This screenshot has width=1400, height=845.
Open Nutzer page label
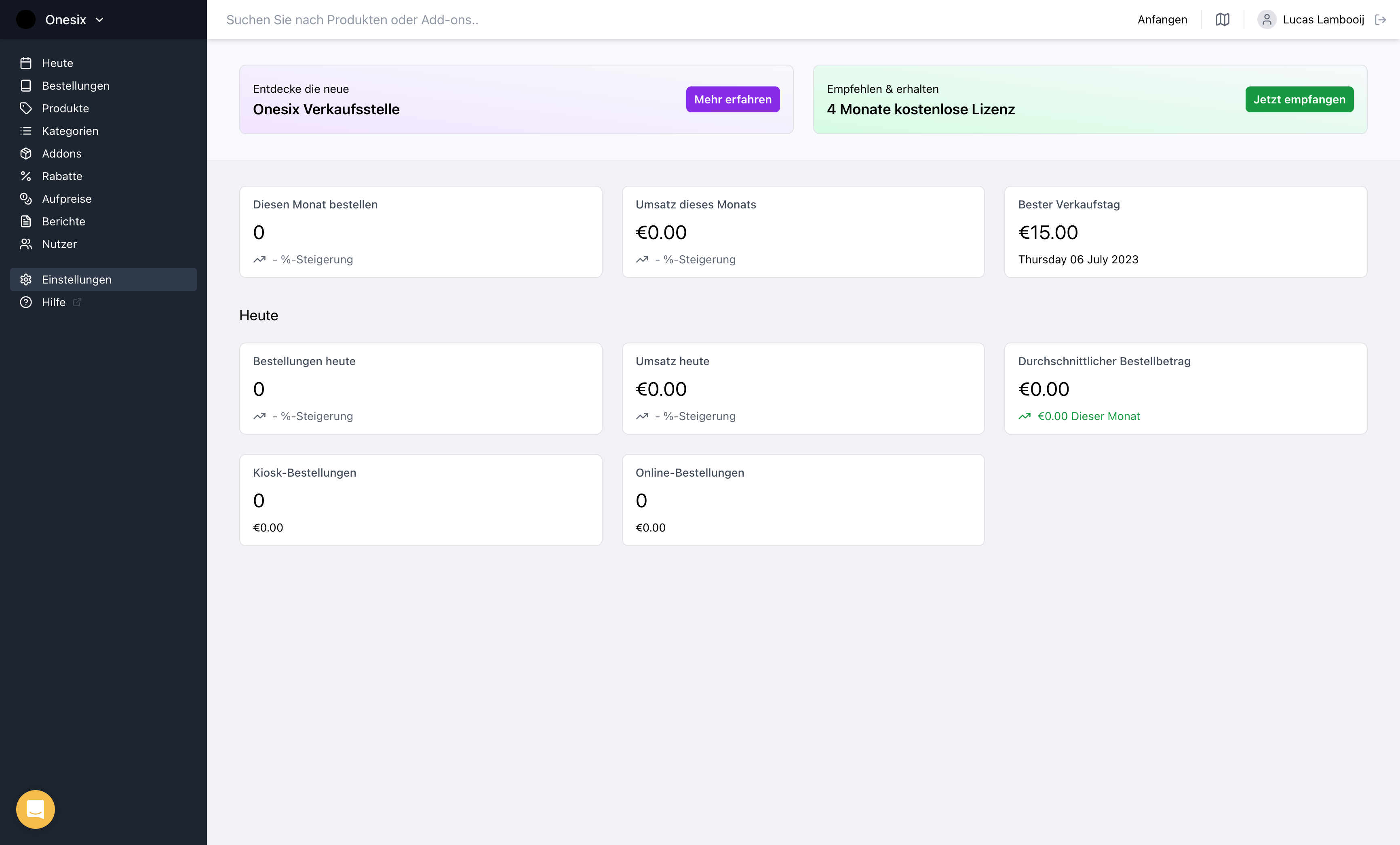coord(59,244)
